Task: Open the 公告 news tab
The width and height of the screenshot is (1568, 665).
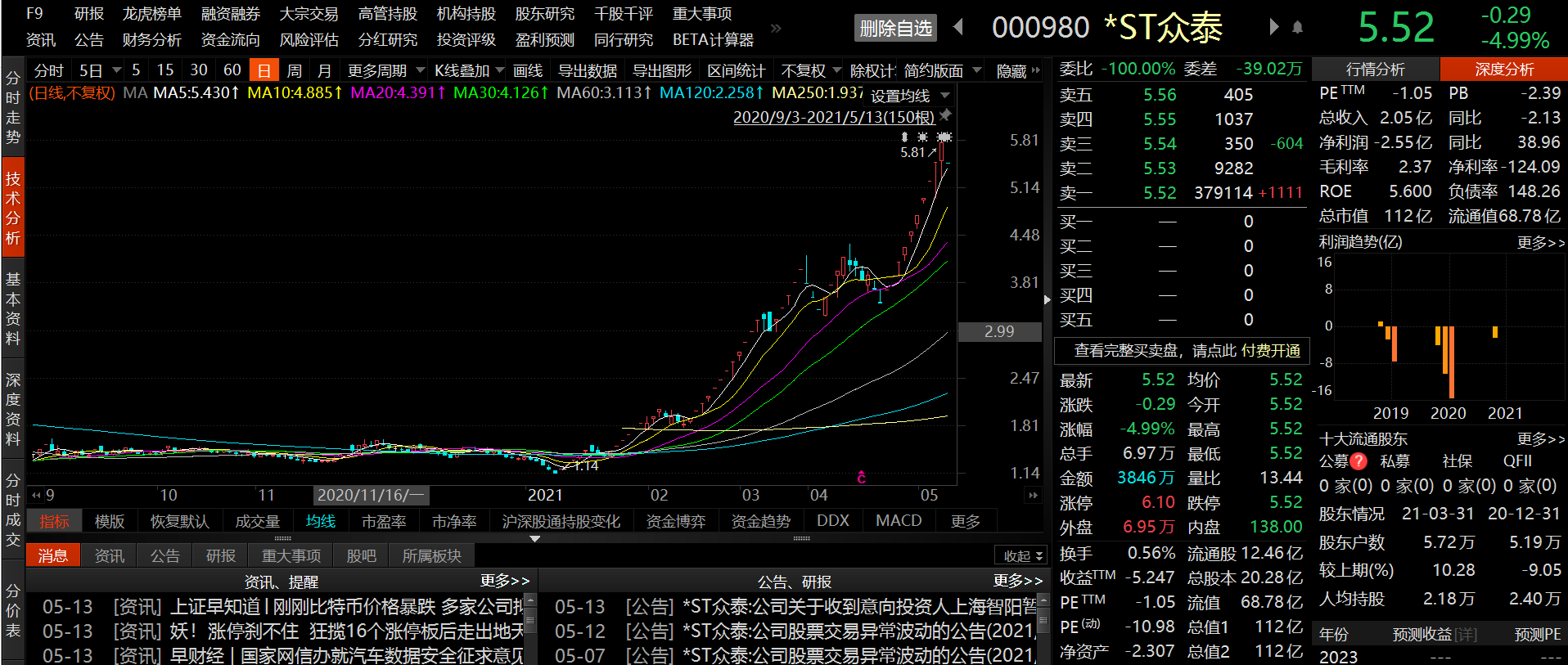Action: (165, 555)
